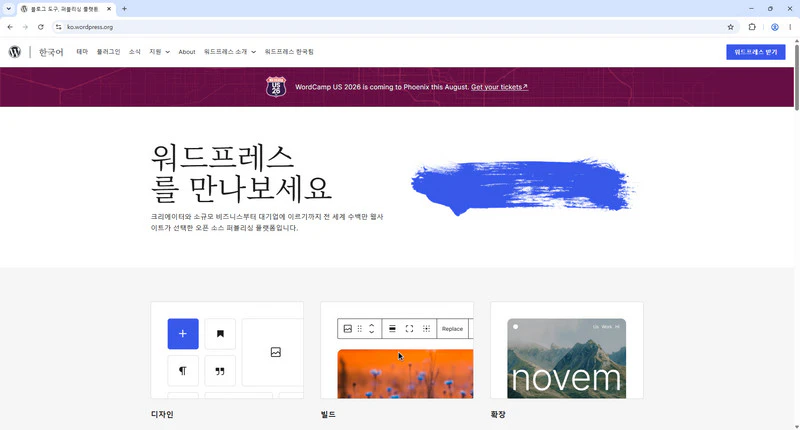Reload the page with refresh icon
Screen dimensions: 800x430
tap(41, 27)
